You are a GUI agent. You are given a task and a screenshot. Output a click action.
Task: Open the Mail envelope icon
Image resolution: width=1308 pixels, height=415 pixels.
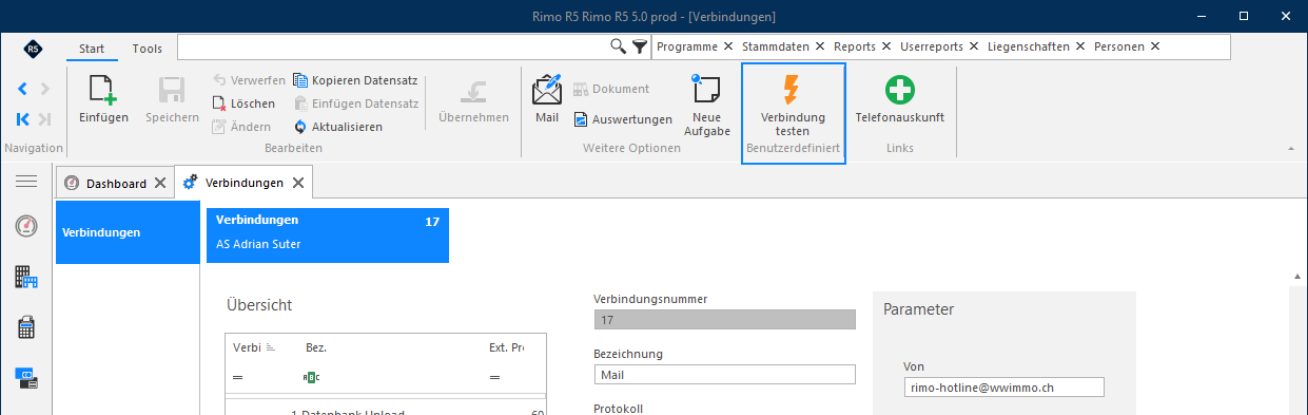tap(547, 90)
